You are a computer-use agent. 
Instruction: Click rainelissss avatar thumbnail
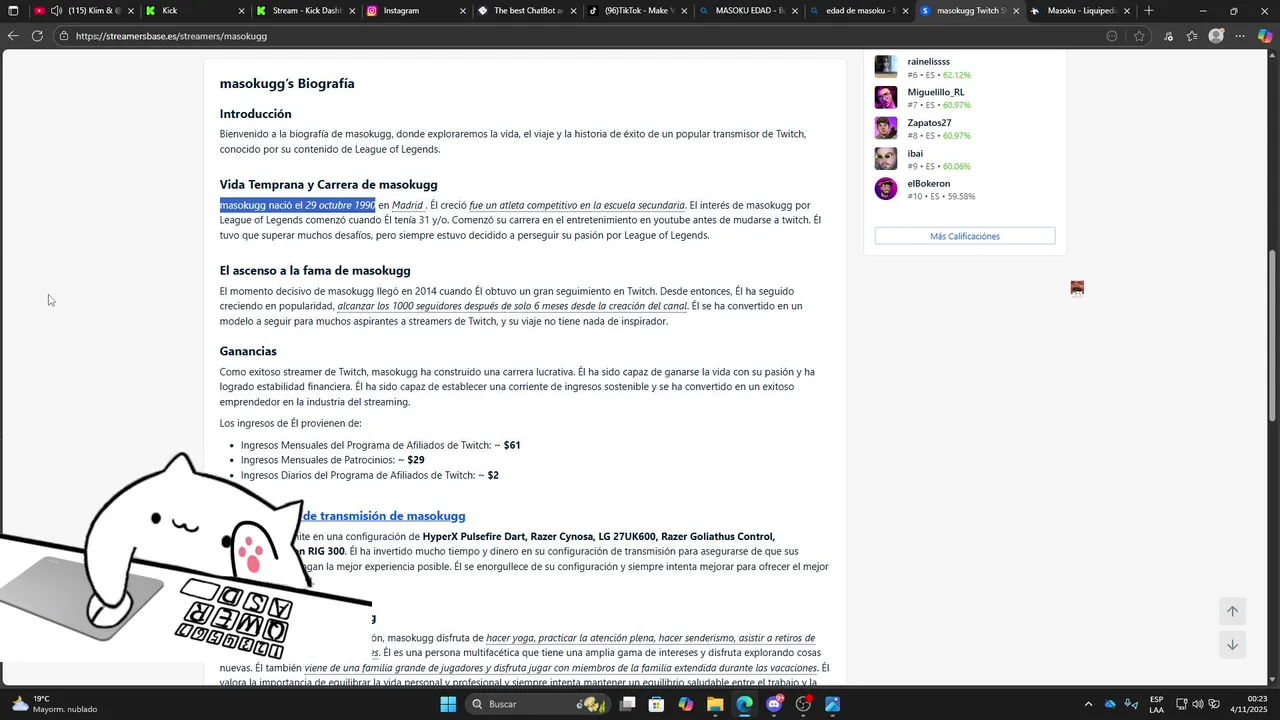(x=886, y=67)
